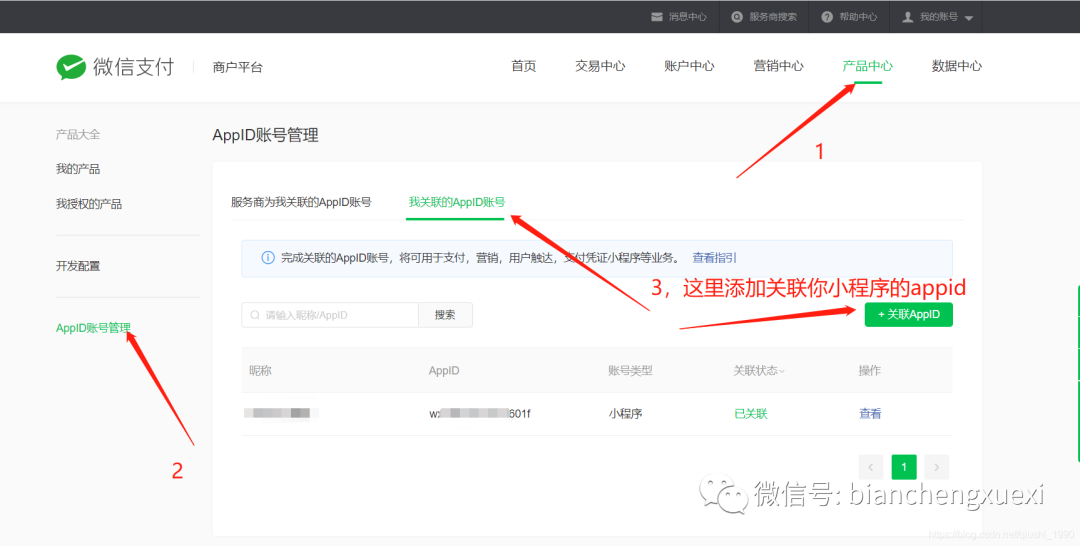This screenshot has width=1080, height=546.
Task: Select page 1 in pagination
Action: point(904,467)
